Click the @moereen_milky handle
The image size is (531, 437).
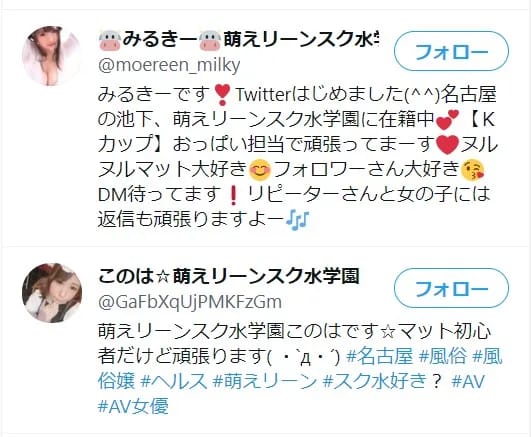(169, 65)
